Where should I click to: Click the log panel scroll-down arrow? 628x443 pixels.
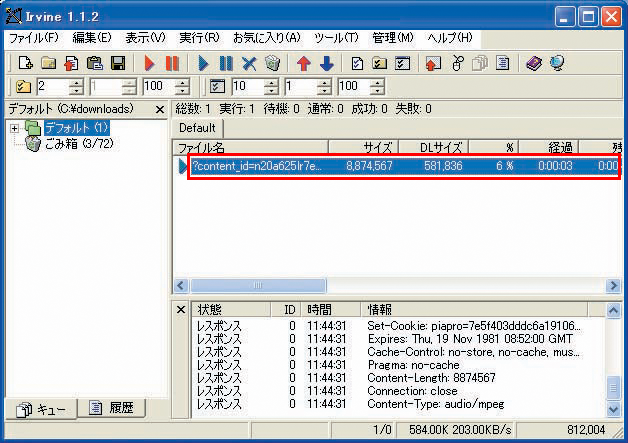tap(613, 409)
